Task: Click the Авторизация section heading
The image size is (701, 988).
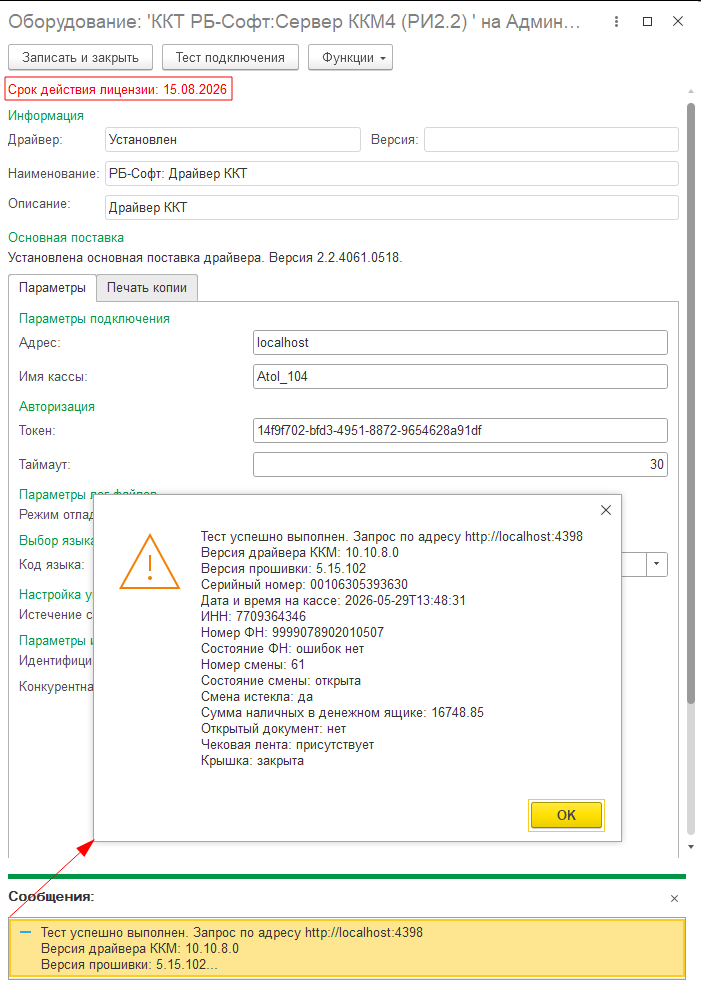Action: [x=57, y=406]
